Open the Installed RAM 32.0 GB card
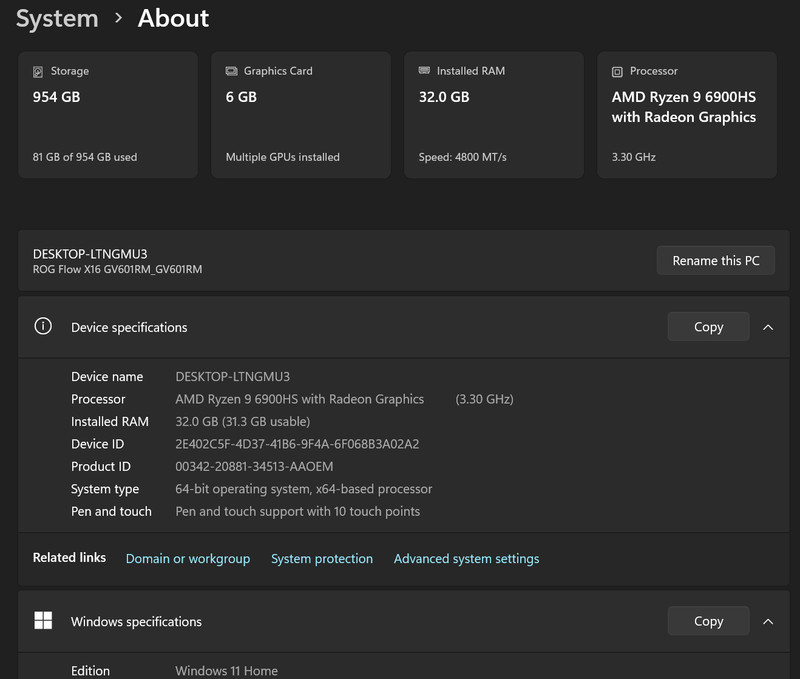The image size is (800, 679). coord(494,115)
